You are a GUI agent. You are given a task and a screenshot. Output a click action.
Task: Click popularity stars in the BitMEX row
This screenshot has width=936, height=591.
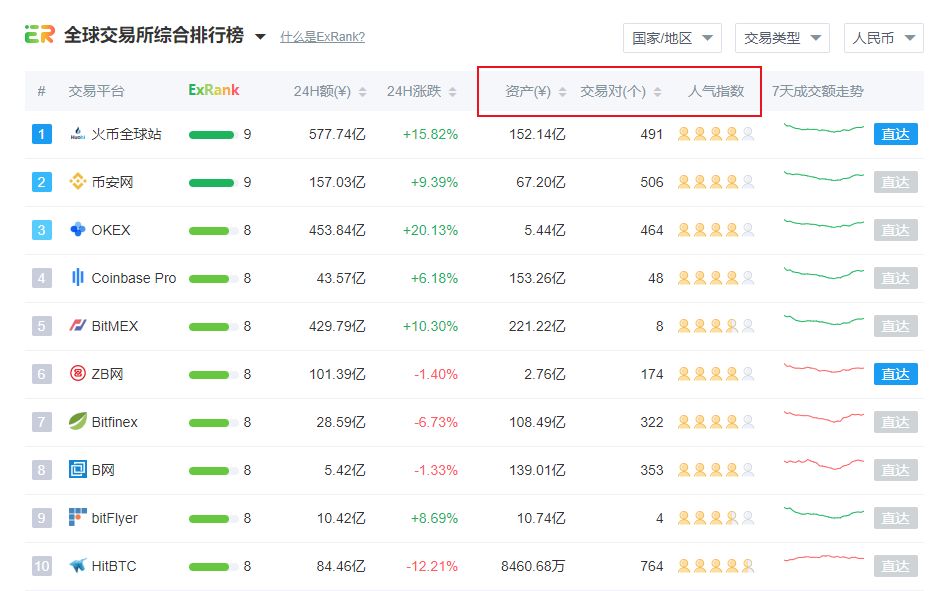[716, 326]
